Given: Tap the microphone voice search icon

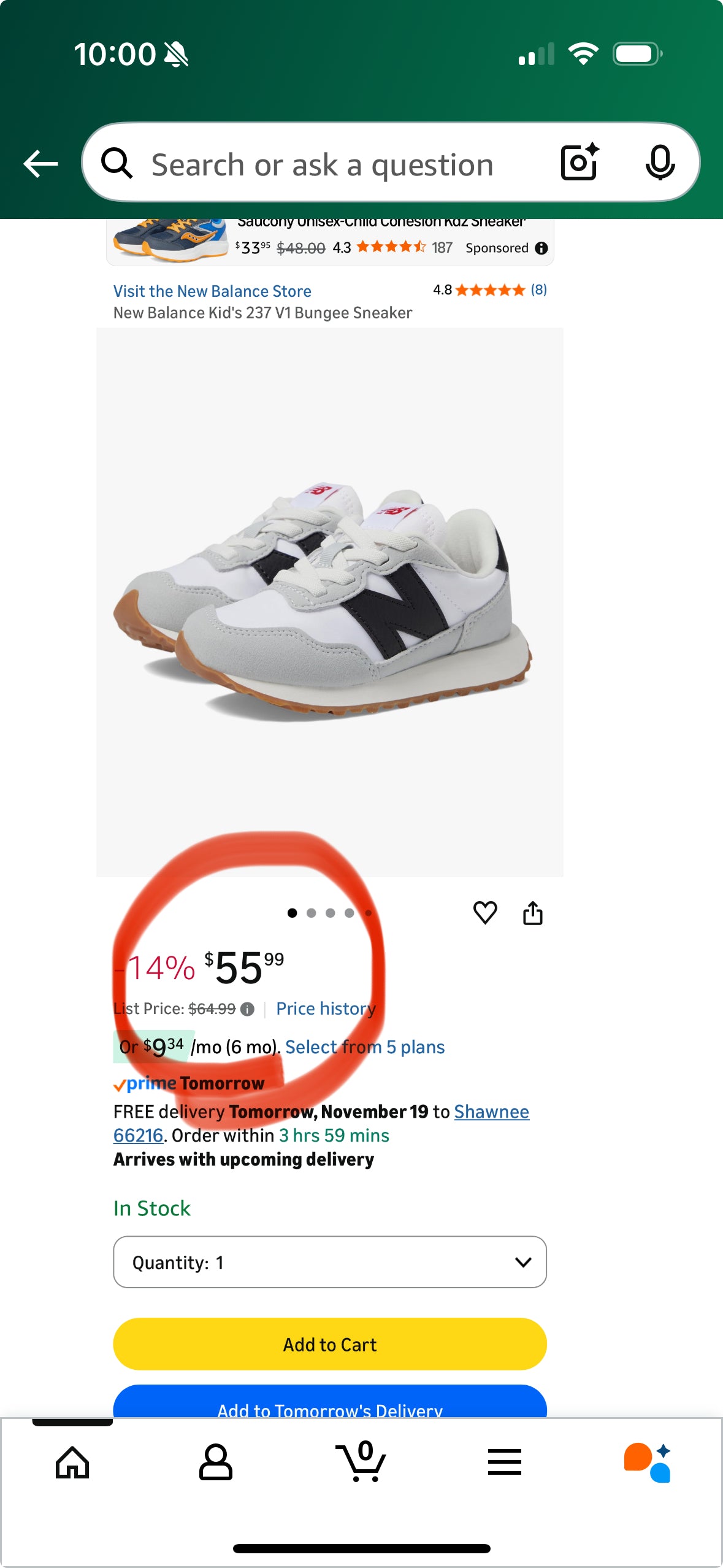Looking at the screenshot, I should click(x=660, y=163).
